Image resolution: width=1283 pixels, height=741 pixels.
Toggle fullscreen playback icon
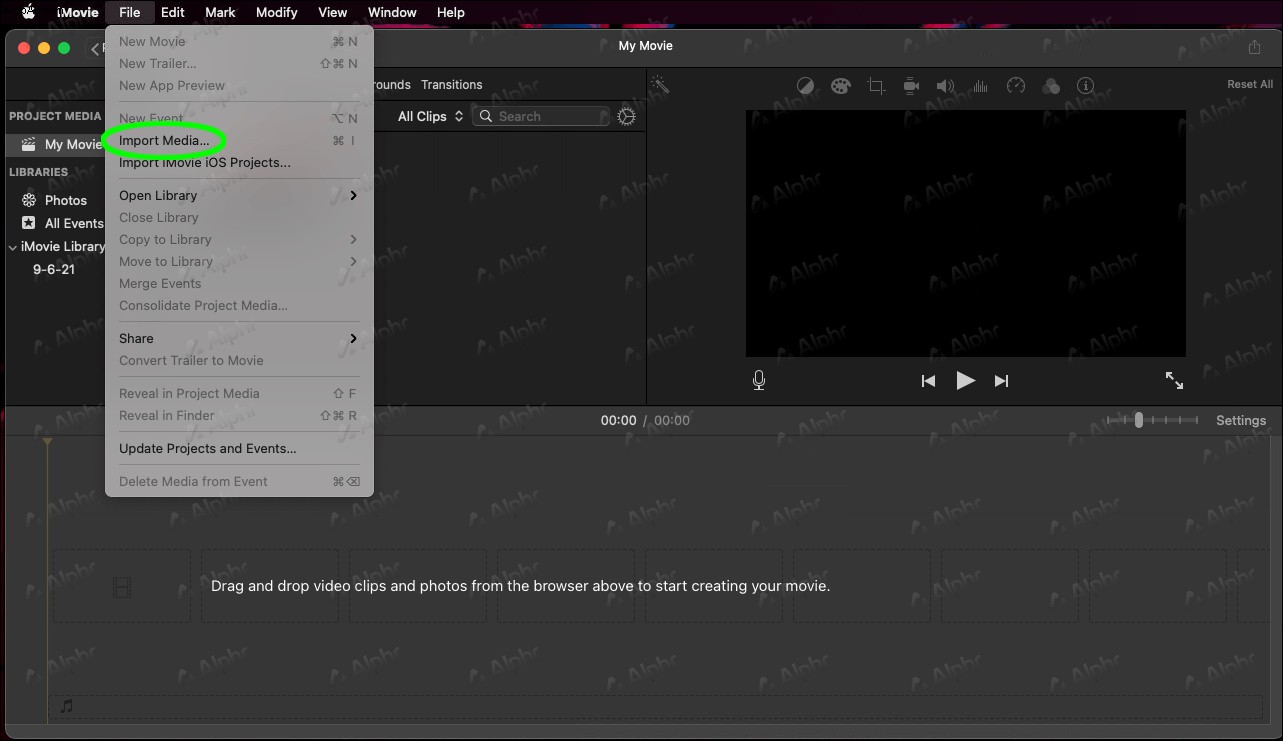point(1175,381)
